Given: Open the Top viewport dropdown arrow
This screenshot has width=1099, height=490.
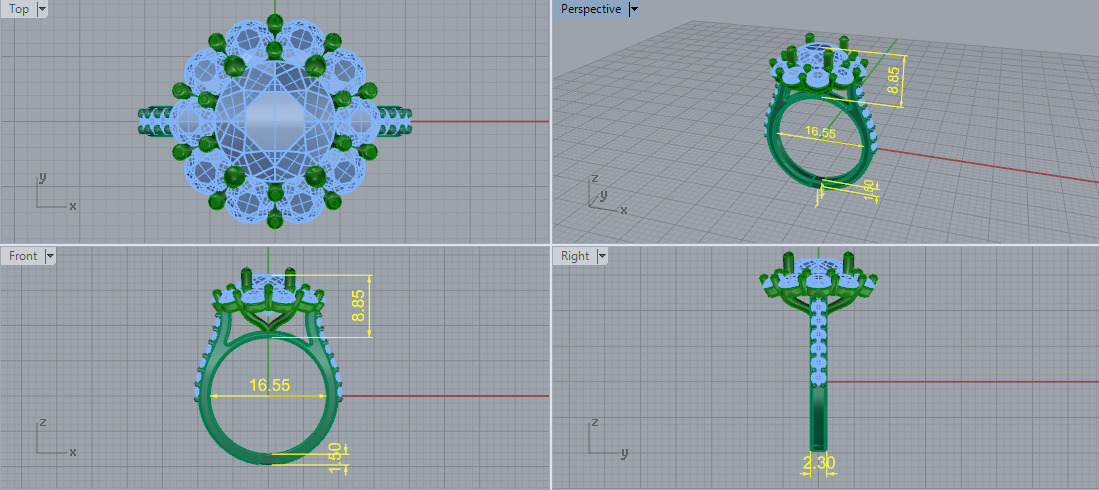Looking at the screenshot, I should point(41,9).
